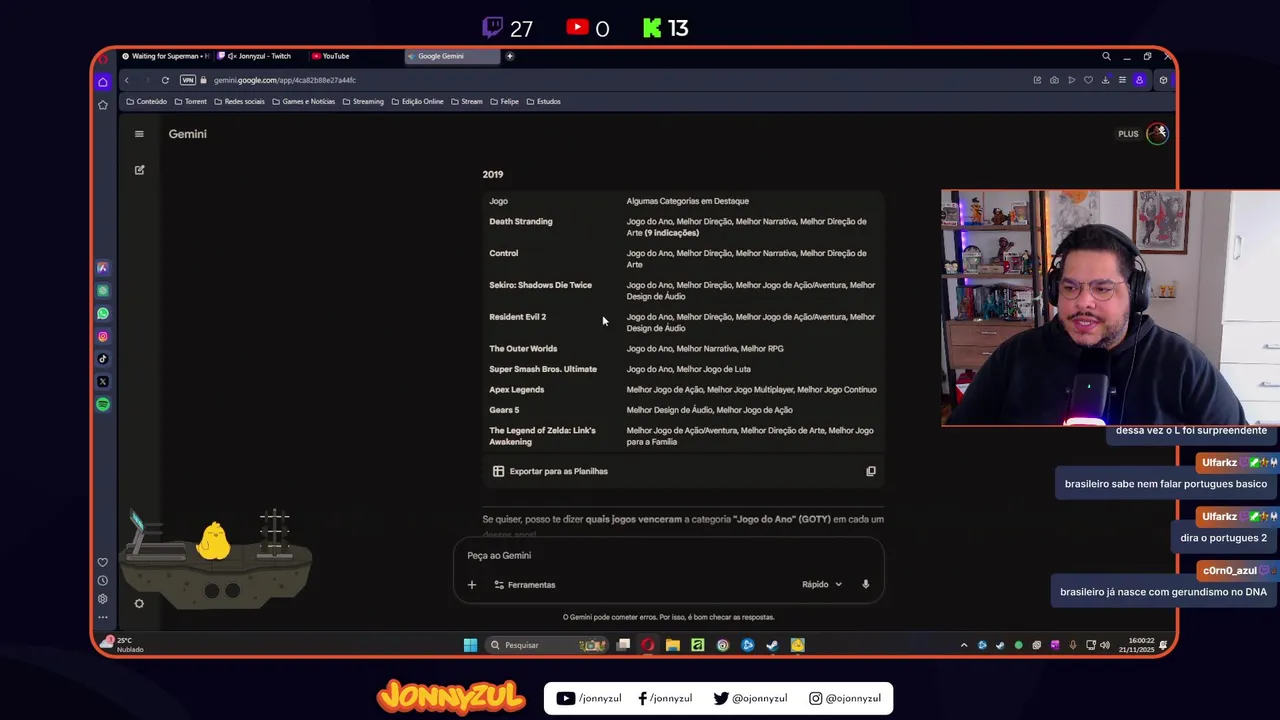The image size is (1280, 720).
Task: Activate the microphone in the Gemini prompt box
Action: [866, 584]
